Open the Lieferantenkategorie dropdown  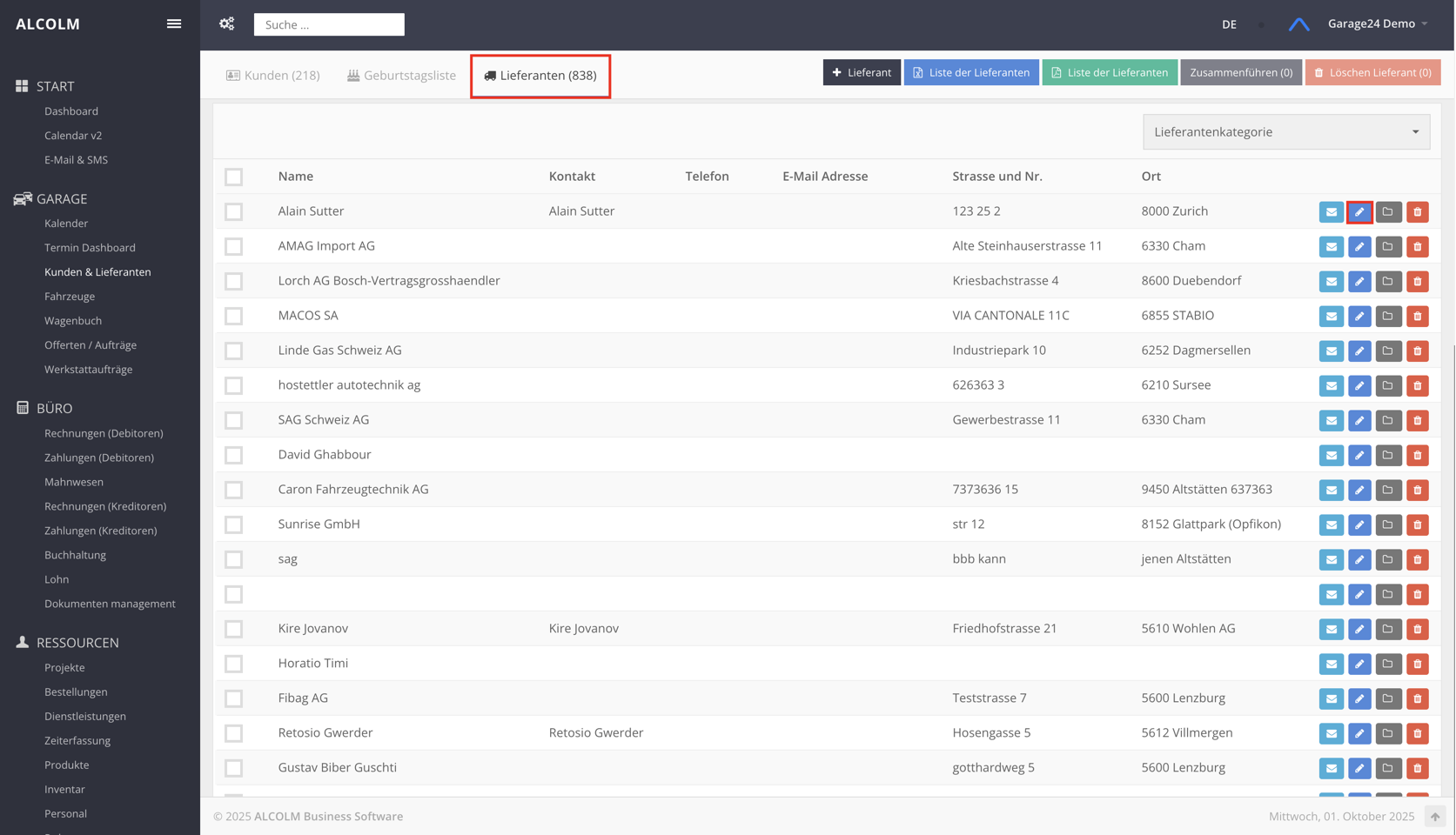pyautogui.click(x=1285, y=132)
